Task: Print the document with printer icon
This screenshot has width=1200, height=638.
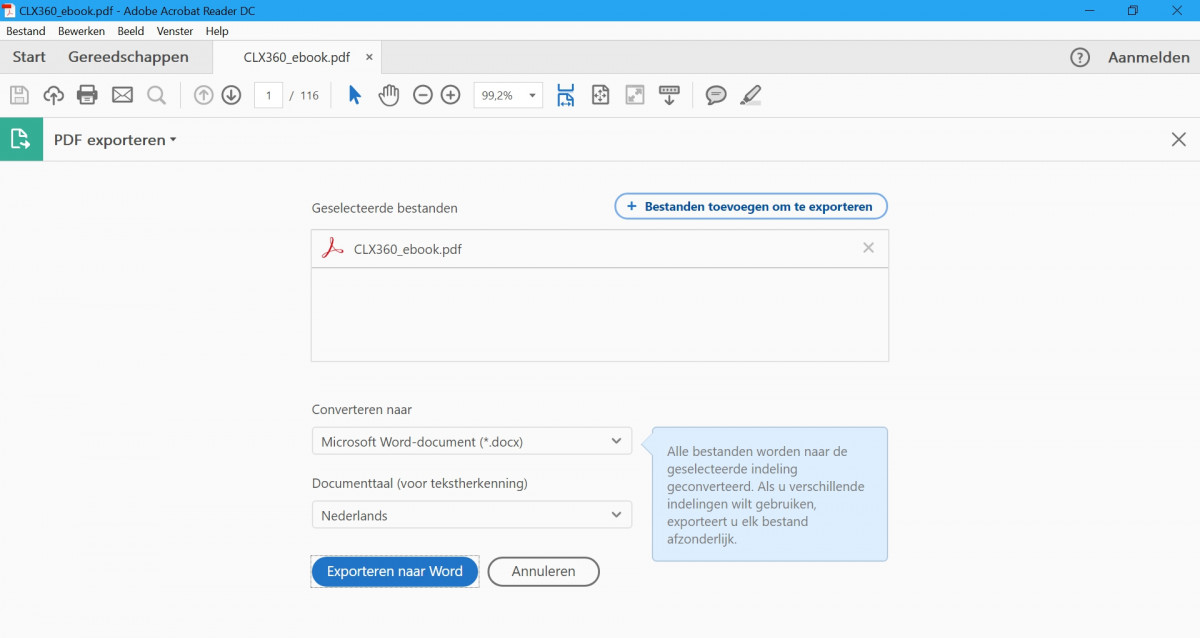Action: tap(88, 95)
